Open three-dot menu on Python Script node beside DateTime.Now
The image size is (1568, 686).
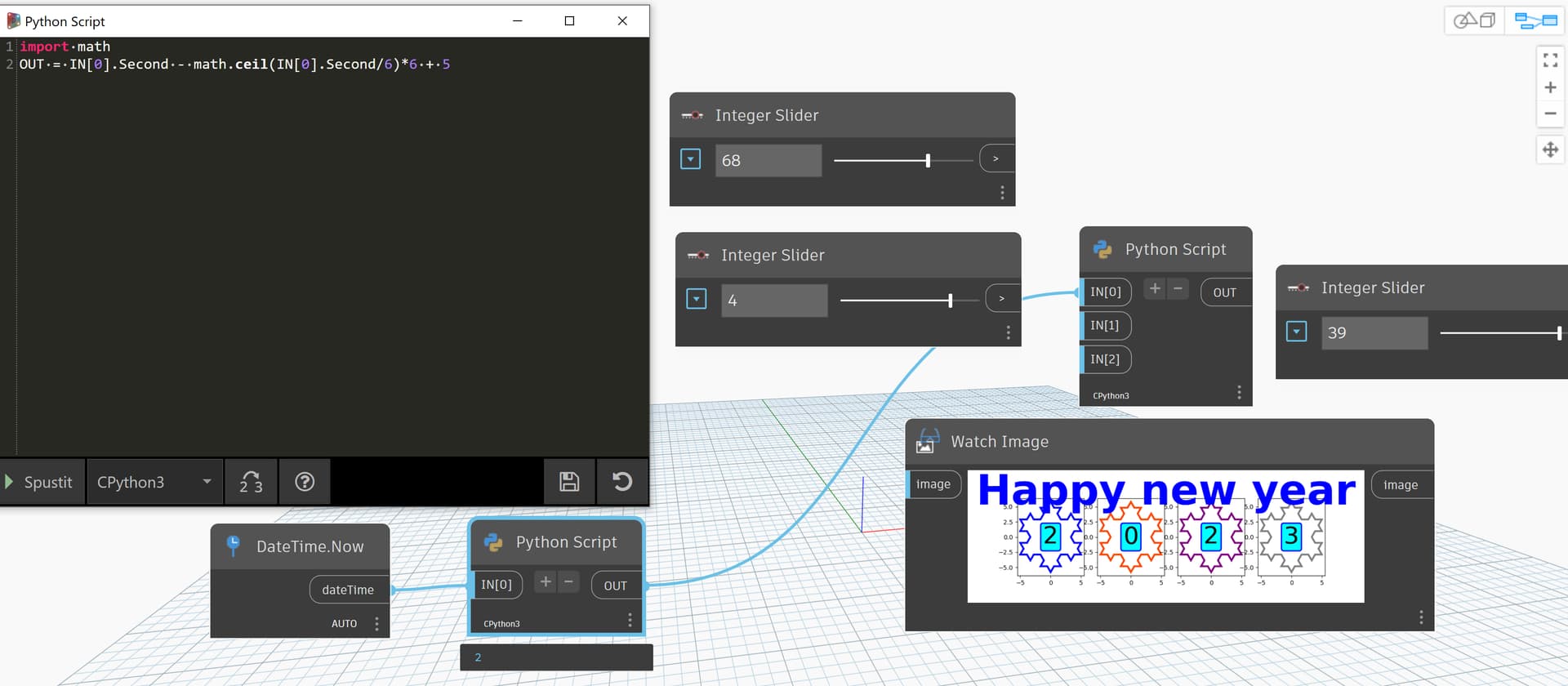(630, 621)
